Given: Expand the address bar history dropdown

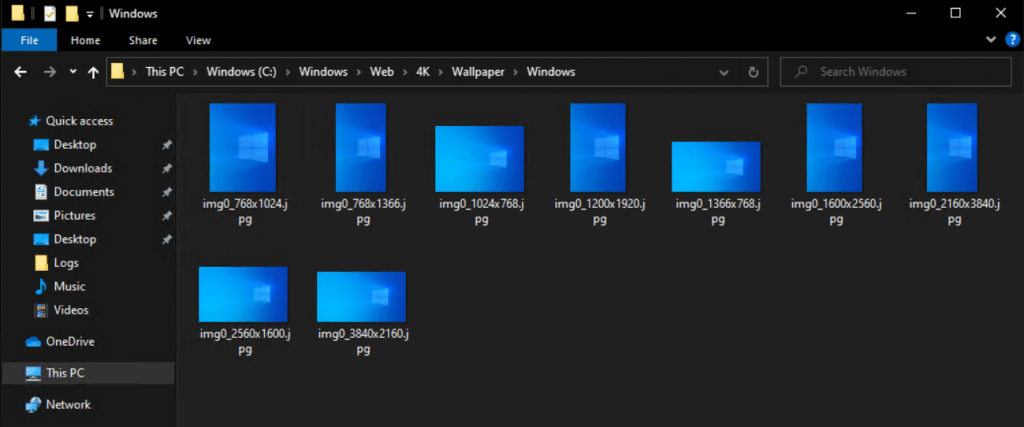Looking at the screenshot, I should tap(724, 72).
